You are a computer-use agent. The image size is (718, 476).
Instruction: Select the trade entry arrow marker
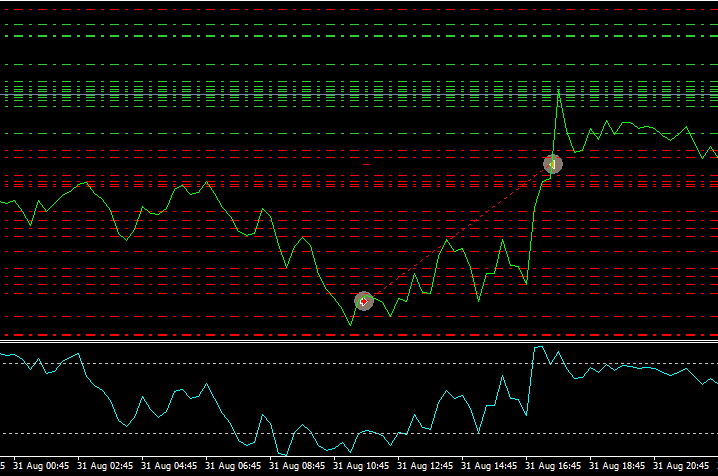coord(364,301)
